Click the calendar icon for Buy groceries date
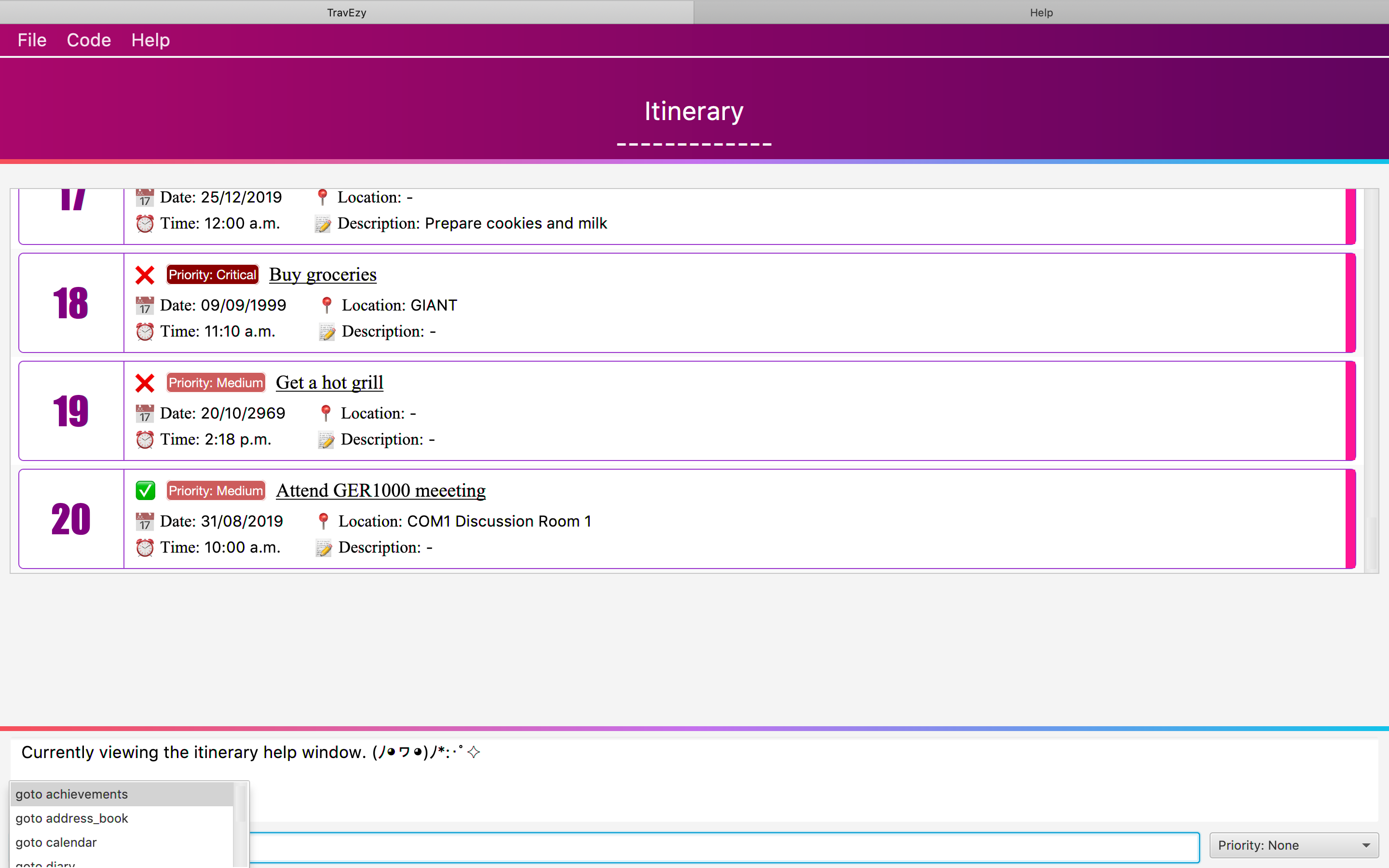The height and width of the screenshot is (868, 1389). click(145, 305)
